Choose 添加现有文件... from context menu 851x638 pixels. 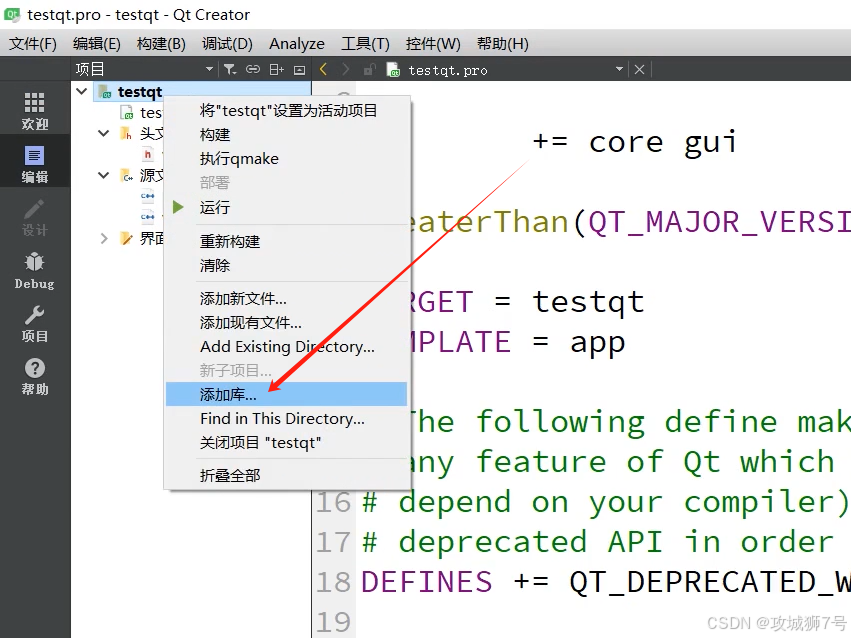[x=287, y=322]
